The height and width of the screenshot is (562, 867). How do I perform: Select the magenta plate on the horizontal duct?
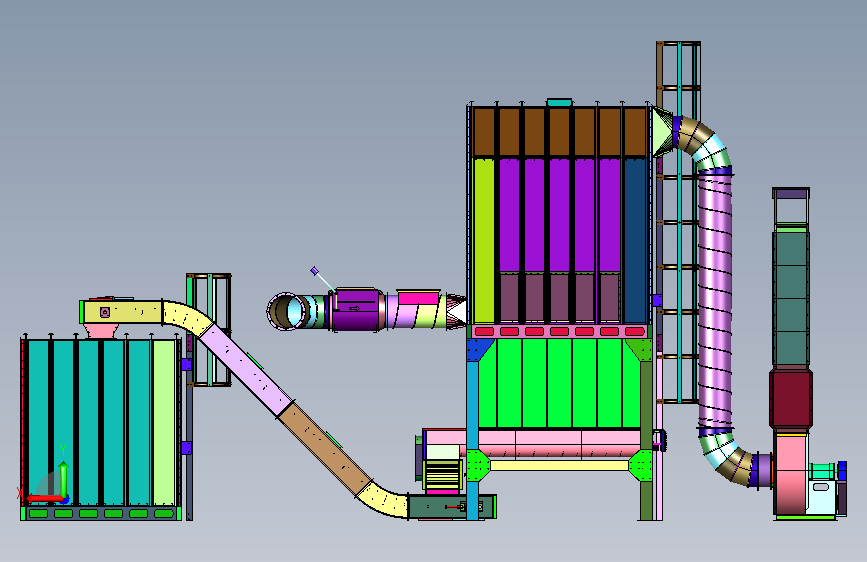[x=419, y=298]
